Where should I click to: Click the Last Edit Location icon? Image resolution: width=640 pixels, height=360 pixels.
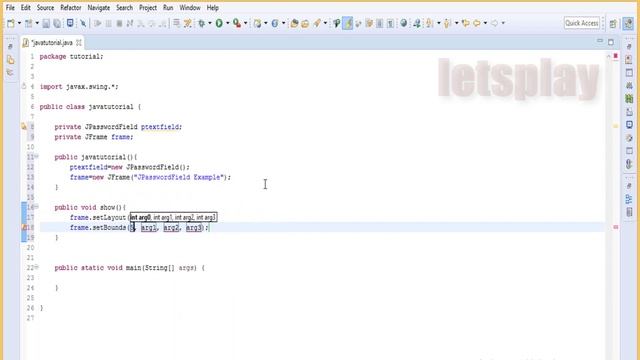click(x=466, y=23)
